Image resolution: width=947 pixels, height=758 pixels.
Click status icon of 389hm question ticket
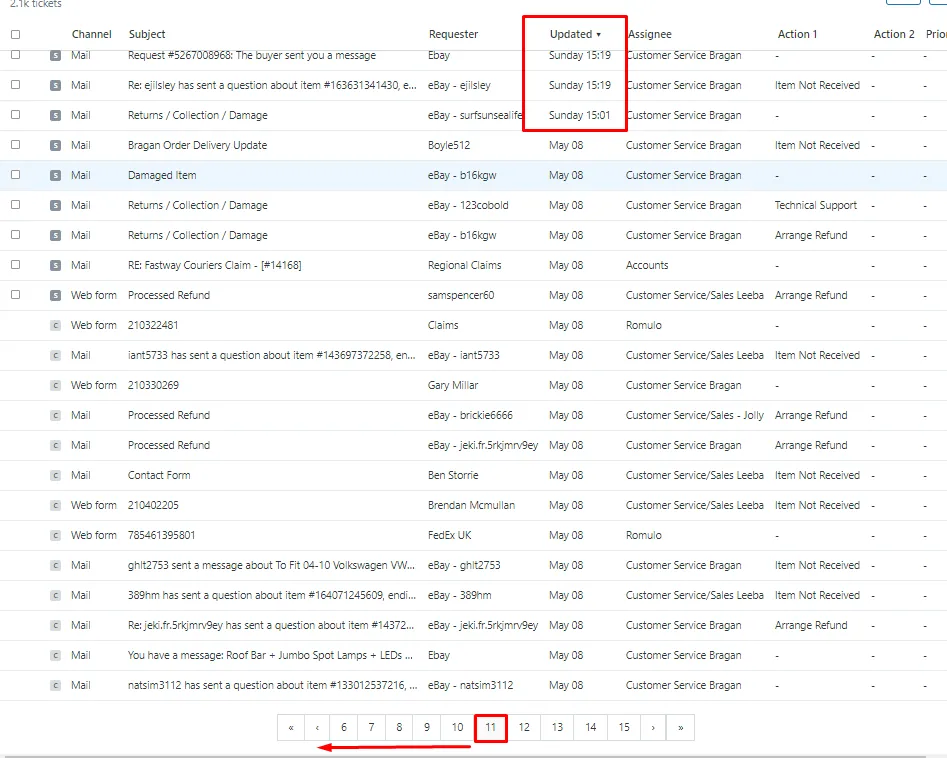point(55,596)
